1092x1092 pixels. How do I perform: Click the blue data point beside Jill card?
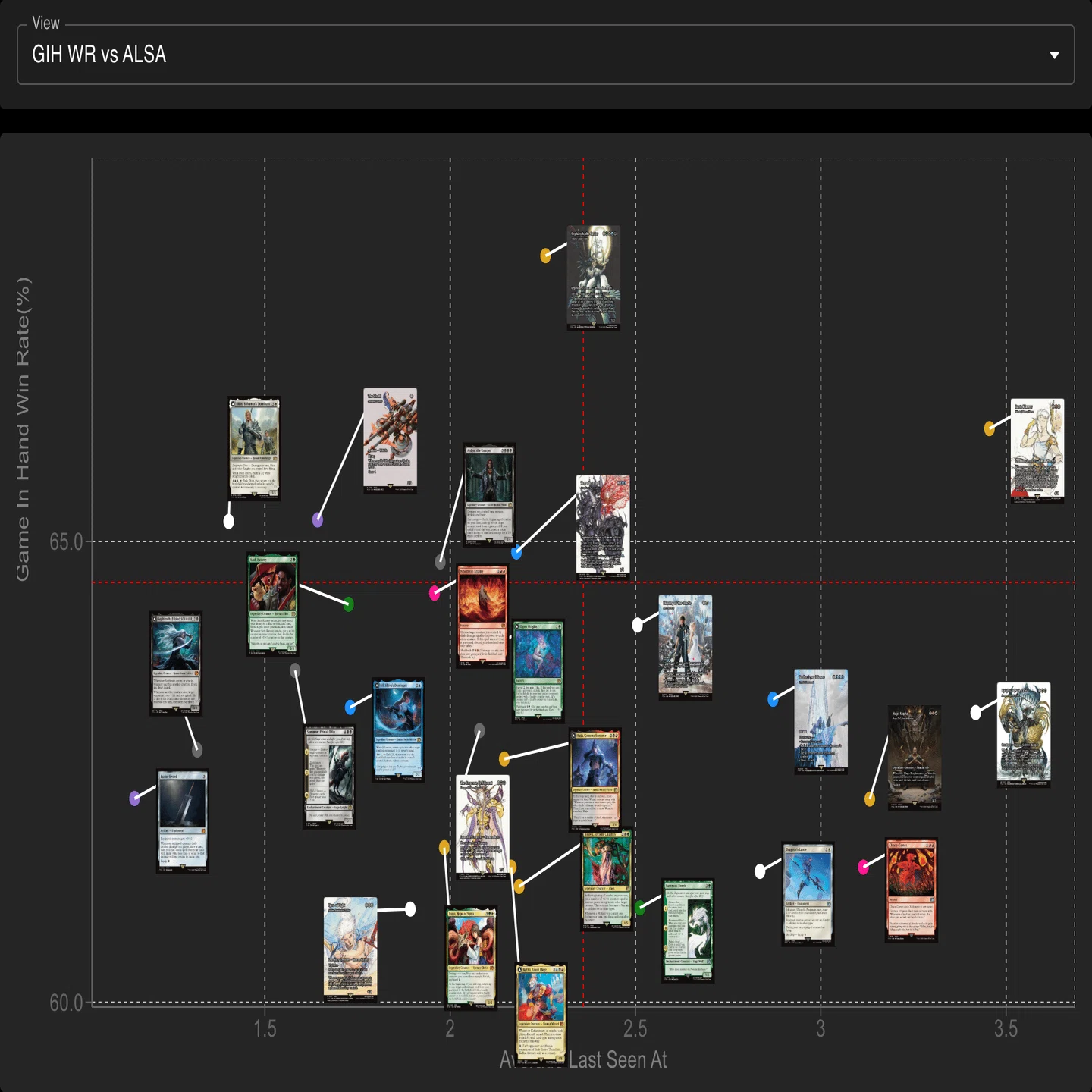point(350,708)
